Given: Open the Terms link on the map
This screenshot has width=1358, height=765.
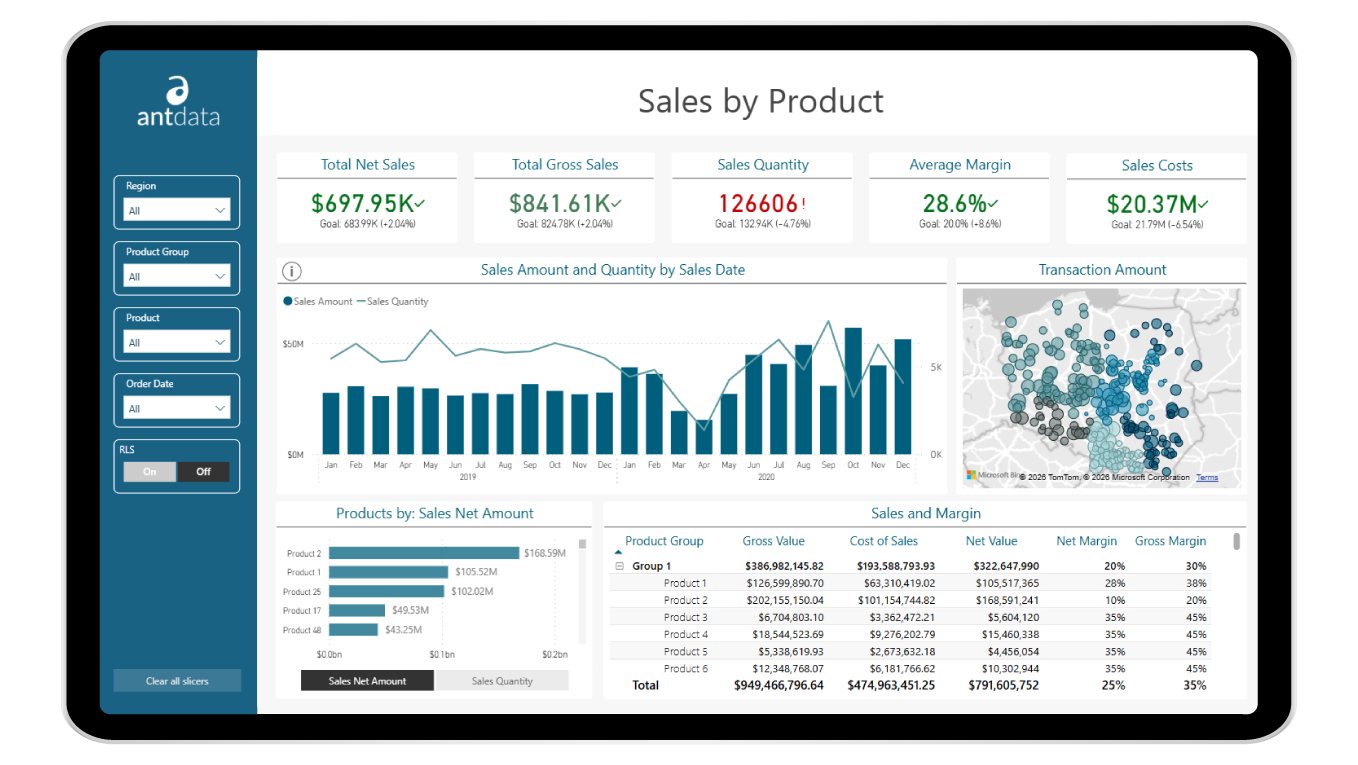Looking at the screenshot, I should pyautogui.click(x=1206, y=477).
